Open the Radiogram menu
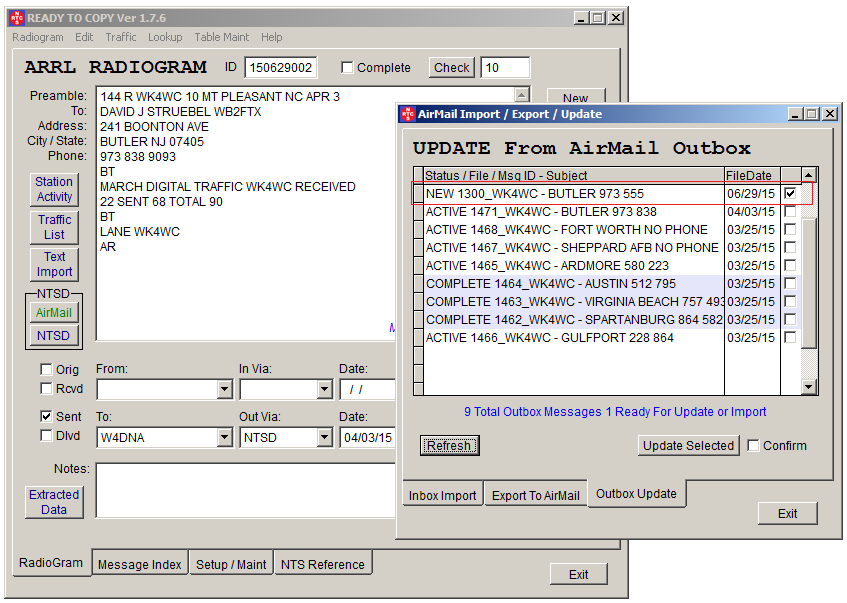 click(38, 37)
